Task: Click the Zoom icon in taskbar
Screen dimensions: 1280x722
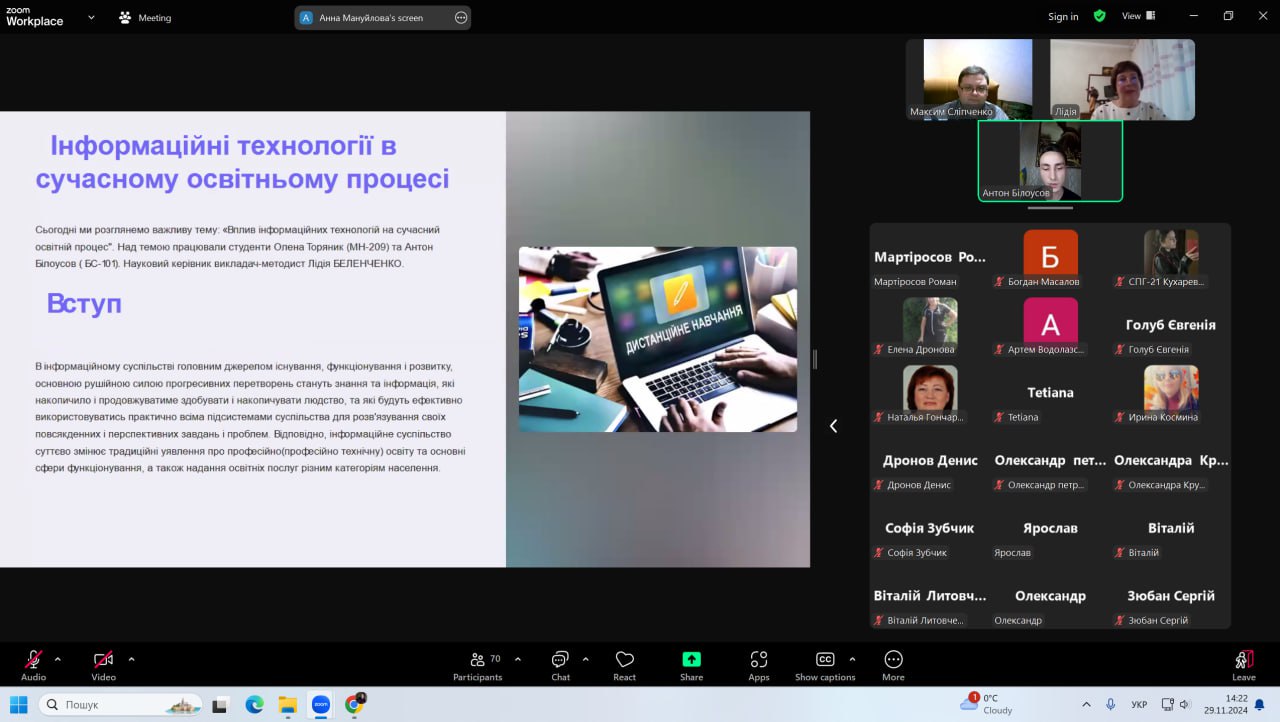Action: 320,704
